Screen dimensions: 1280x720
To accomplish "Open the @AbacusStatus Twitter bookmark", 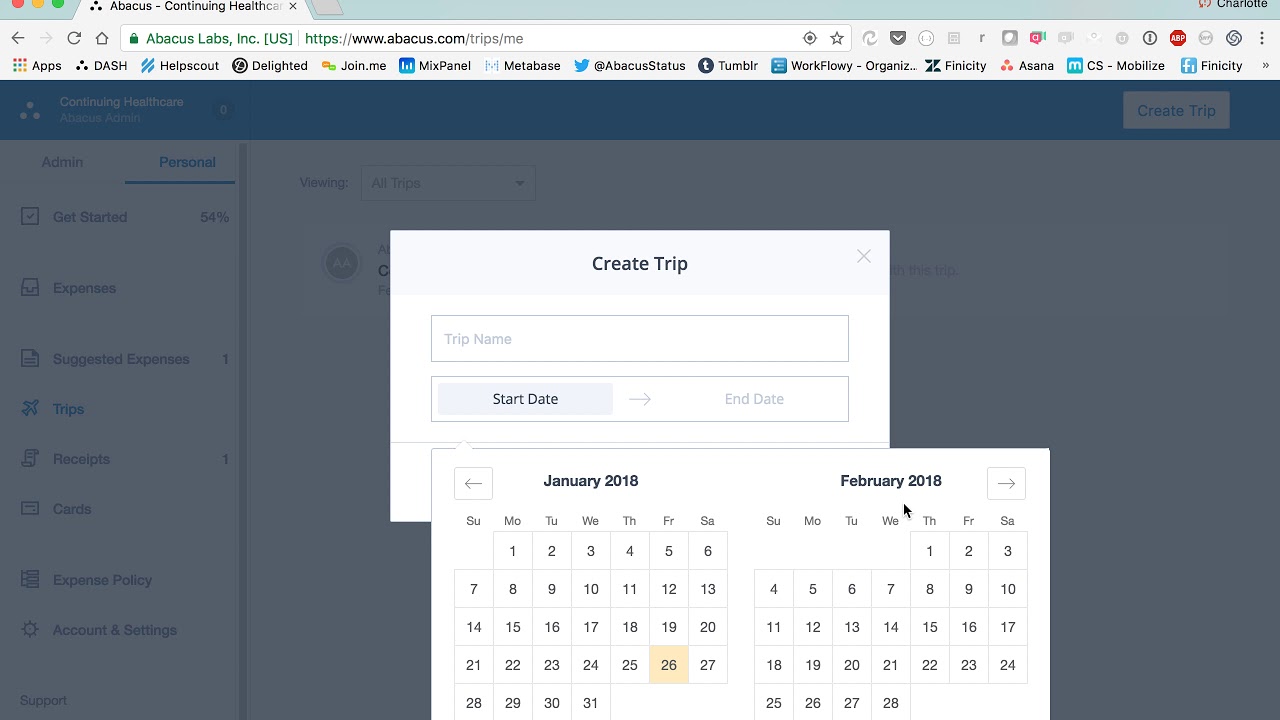I will [x=630, y=65].
